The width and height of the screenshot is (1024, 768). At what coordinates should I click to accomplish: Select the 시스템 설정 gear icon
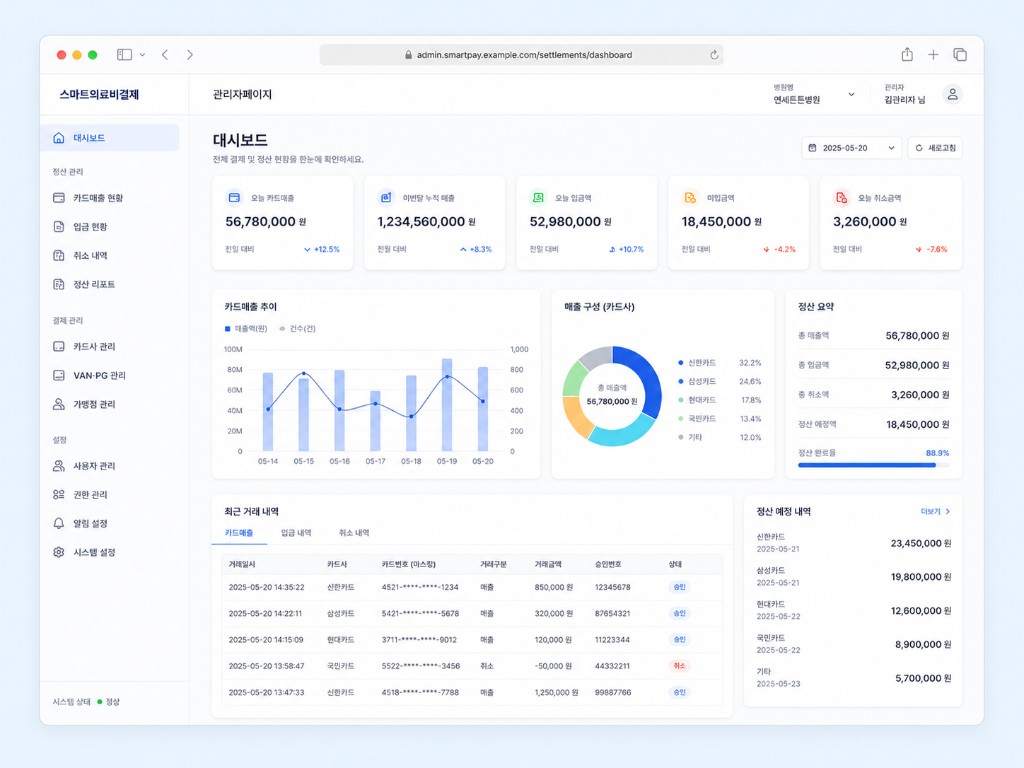tap(59, 552)
